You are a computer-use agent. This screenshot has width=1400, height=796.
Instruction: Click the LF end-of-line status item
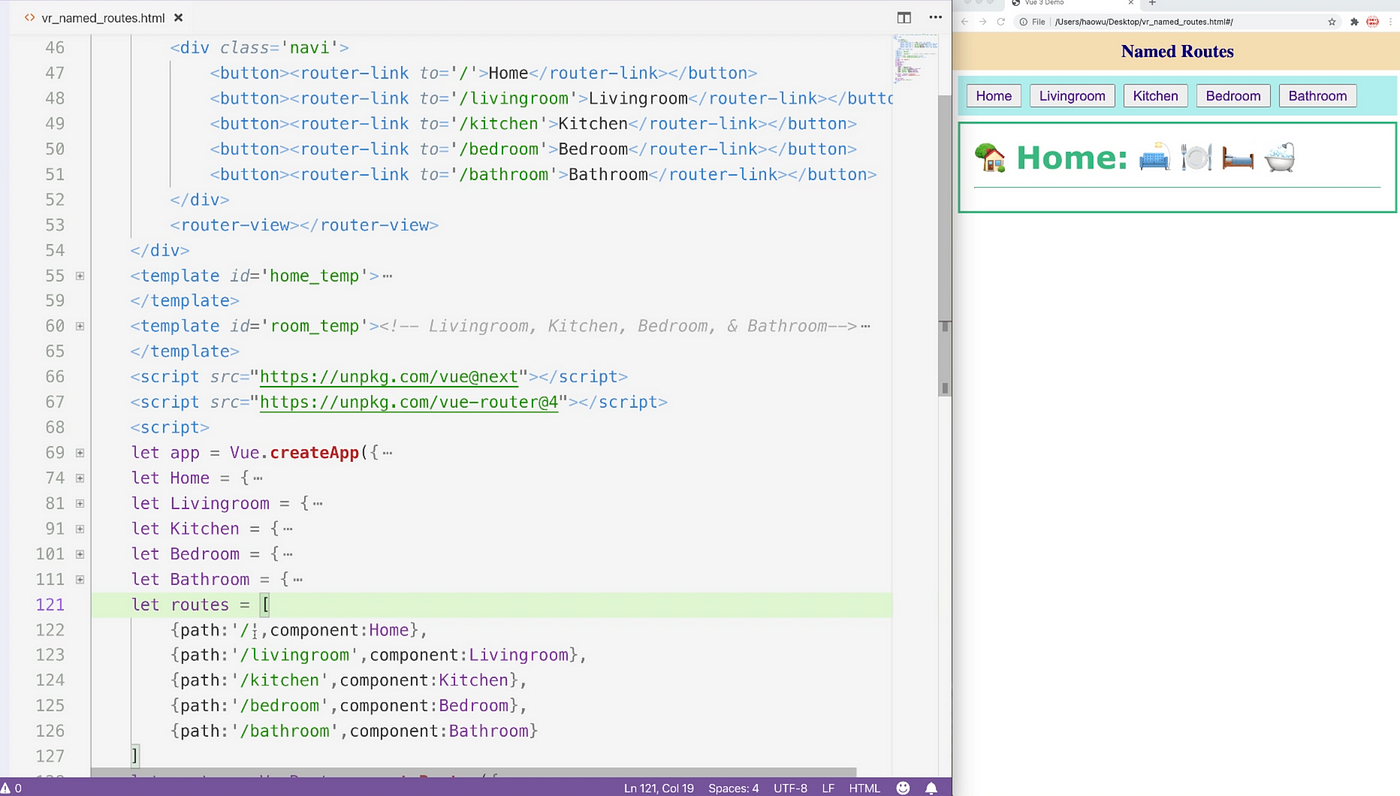pyautogui.click(x=828, y=788)
